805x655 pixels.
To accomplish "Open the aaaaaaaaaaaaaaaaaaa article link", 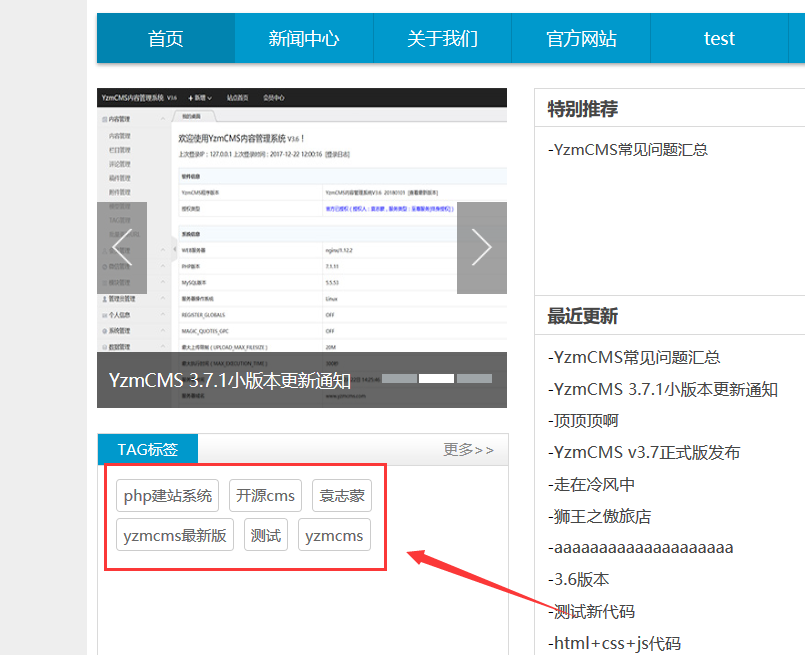I will (640, 548).
